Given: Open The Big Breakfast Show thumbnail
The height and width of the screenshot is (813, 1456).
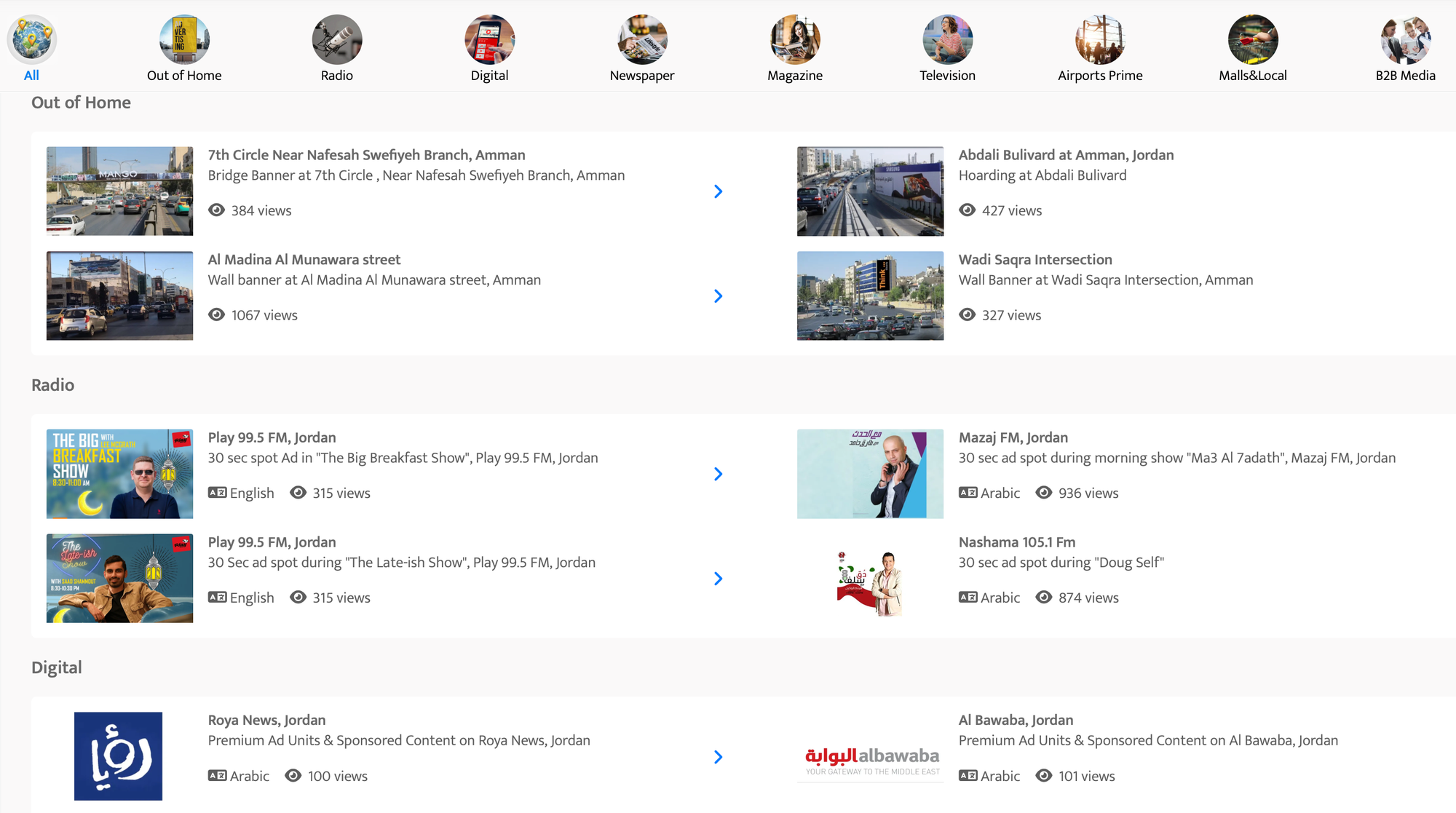Looking at the screenshot, I should pos(119,474).
